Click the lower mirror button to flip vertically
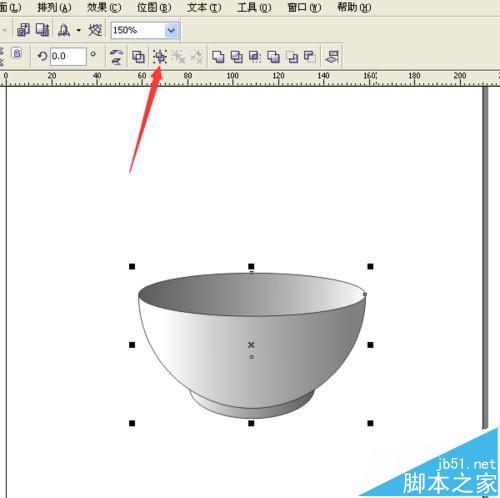500x498 pixels. pyautogui.click(x=116, y=61)
